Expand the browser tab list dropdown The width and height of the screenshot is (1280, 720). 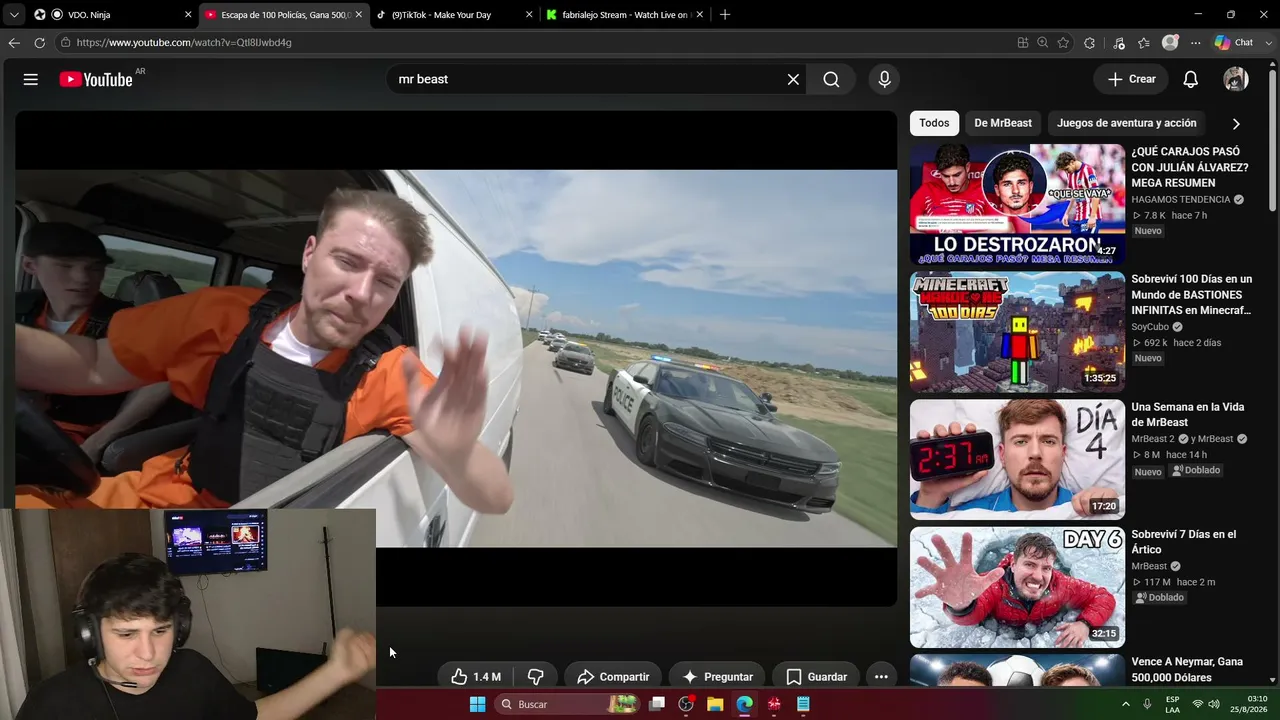(14, 15)
